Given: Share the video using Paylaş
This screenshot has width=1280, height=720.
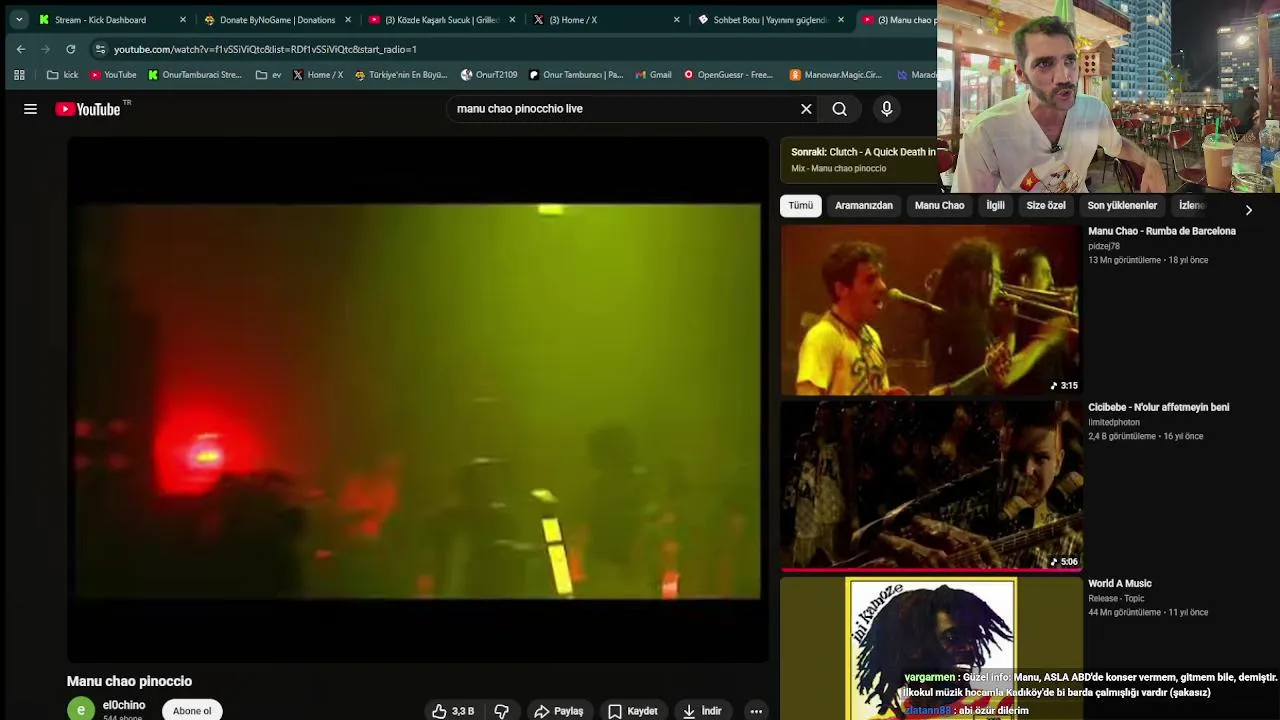Looking at the screenshot, I should click(x=559, y=711).
